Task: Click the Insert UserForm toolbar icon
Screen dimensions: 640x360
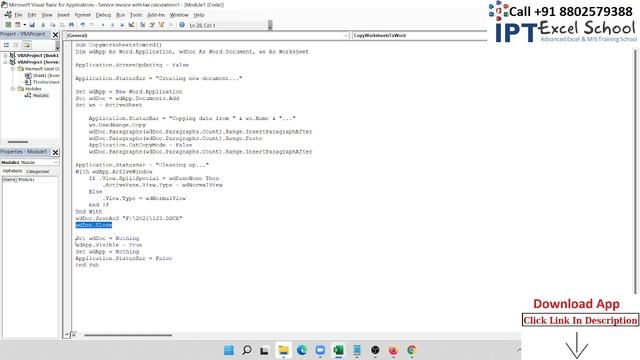Action: tap(18, 25)
